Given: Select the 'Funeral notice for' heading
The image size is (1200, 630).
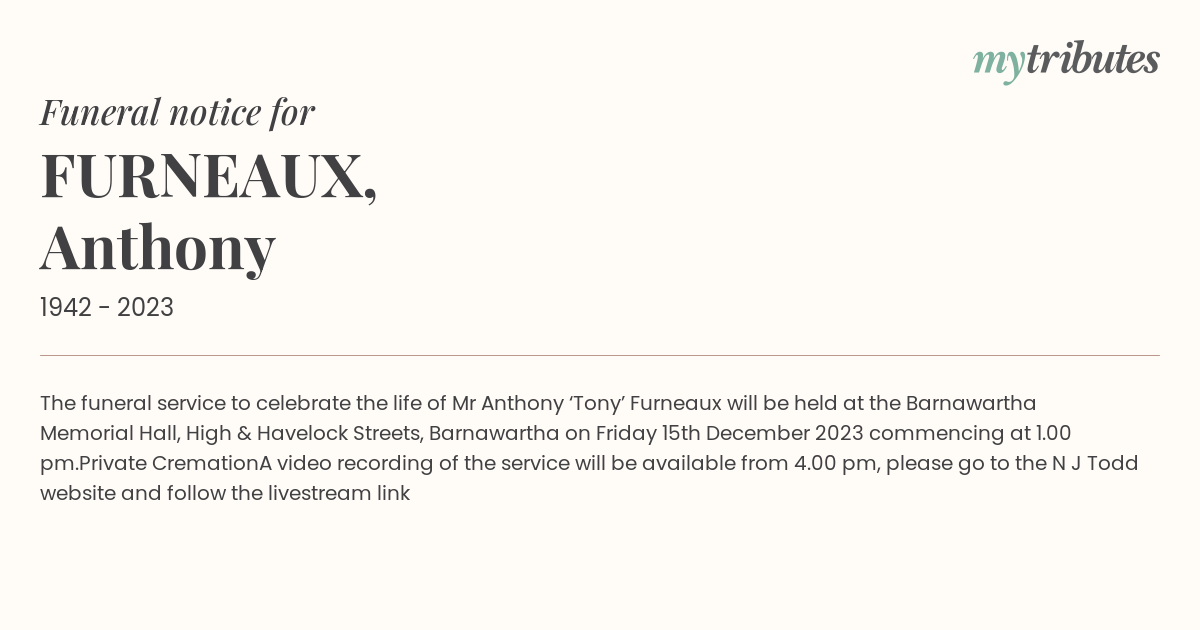Looking at the screenshot, I should click(177, 112).
